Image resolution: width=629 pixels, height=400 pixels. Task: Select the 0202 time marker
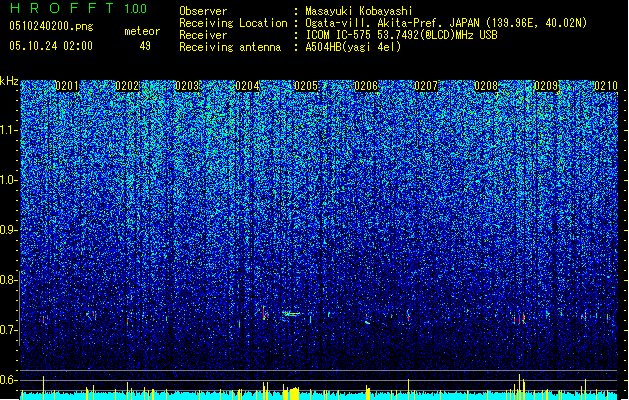pos(127,86)
